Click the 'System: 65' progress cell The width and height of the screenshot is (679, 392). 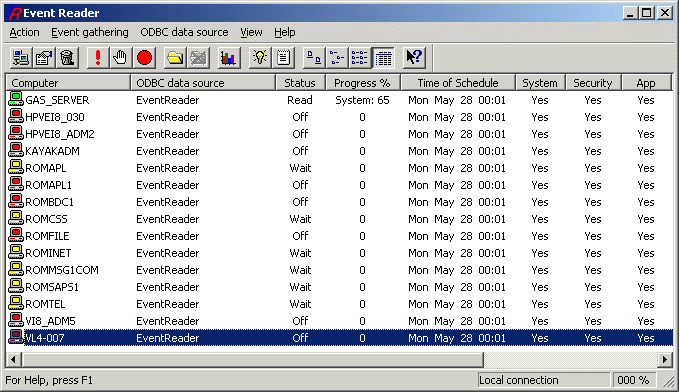tap(362, 100)
